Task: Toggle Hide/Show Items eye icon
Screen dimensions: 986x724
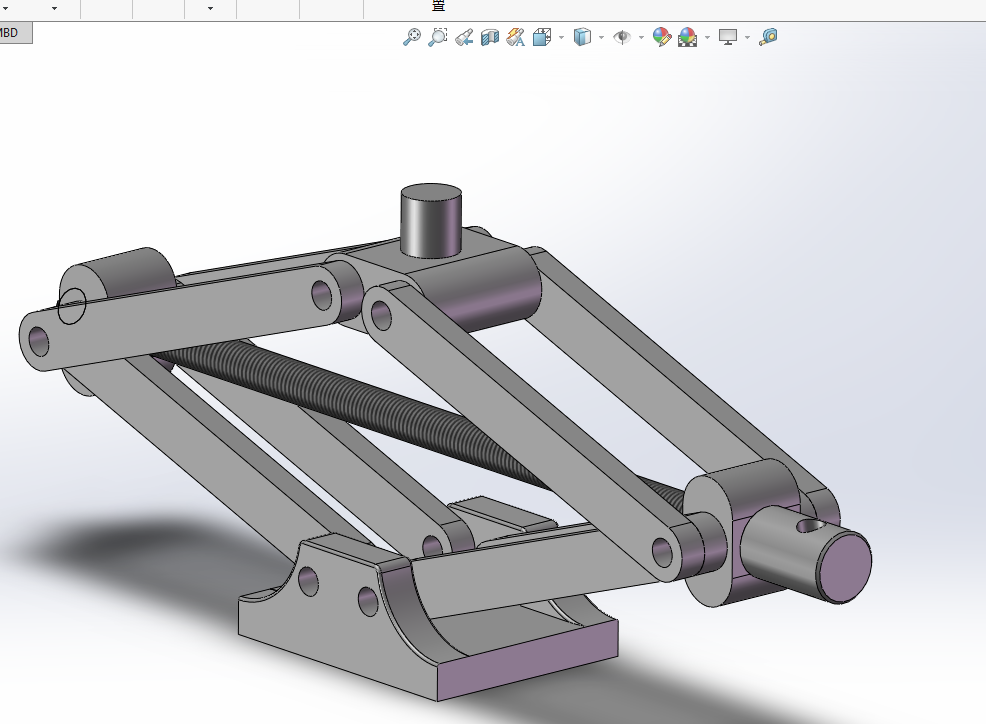Action: tap(622, 38)
